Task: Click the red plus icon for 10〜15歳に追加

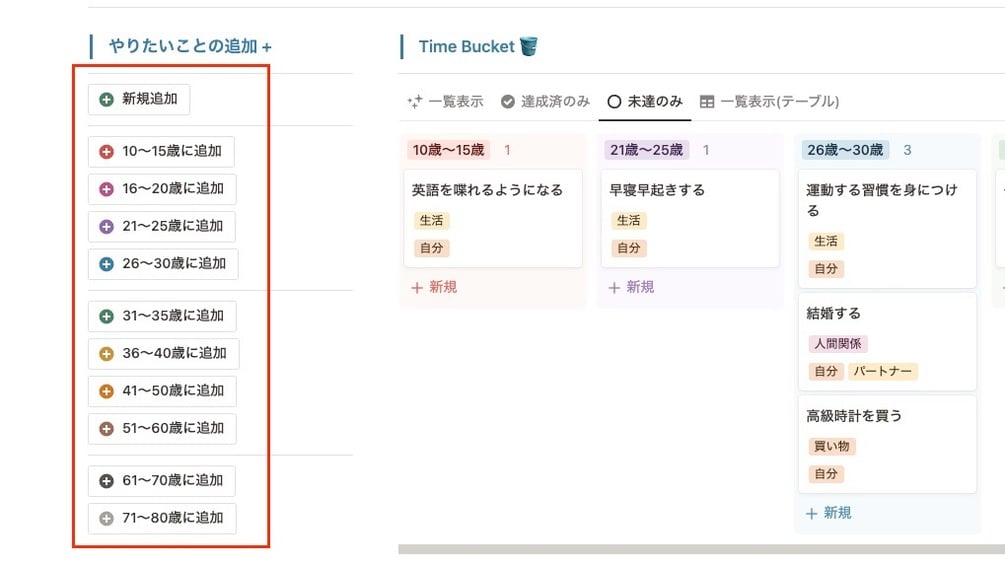Action: (107, 152)
